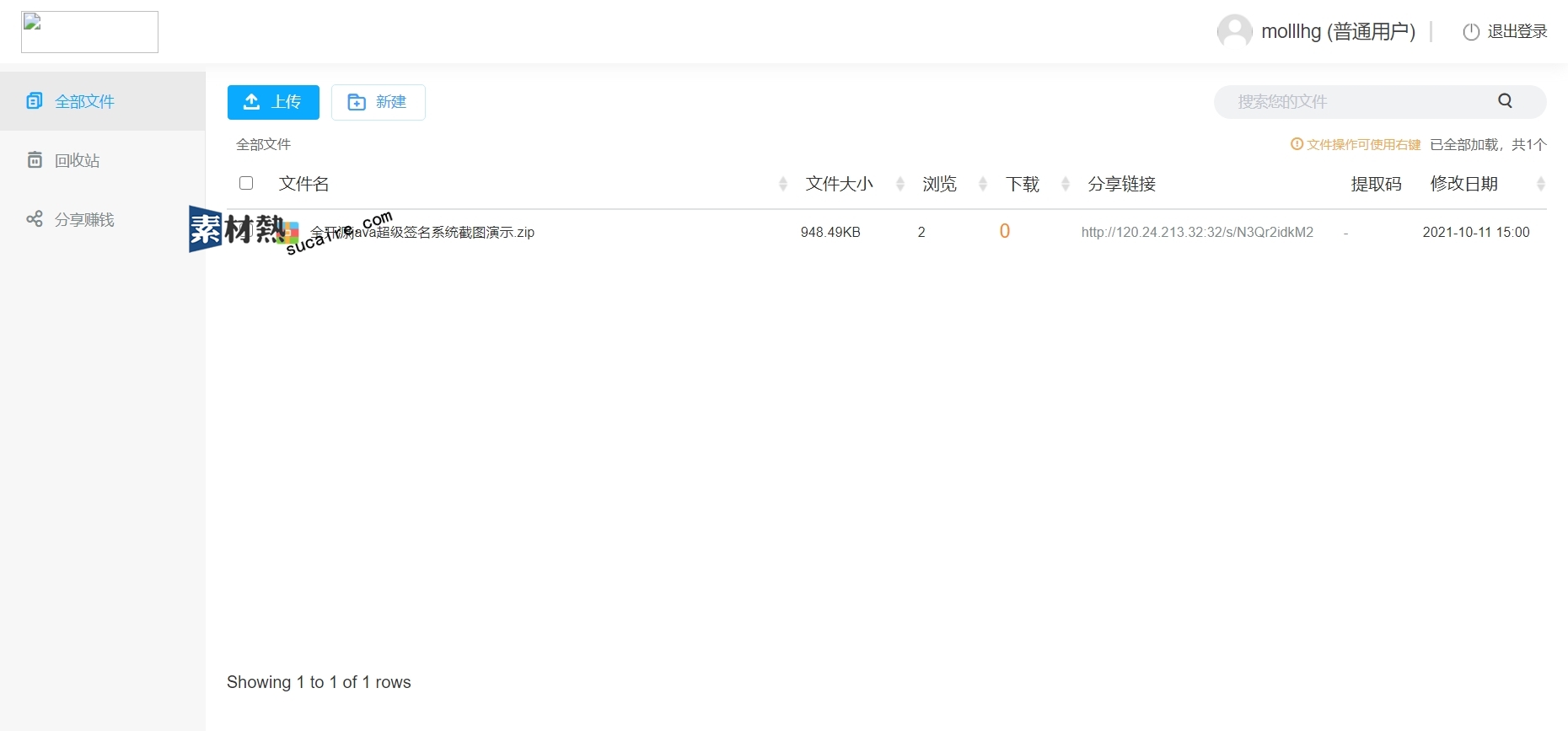1568x731 pixels.
Task: Sort by file name arrows
Action: tap(782, 184)
